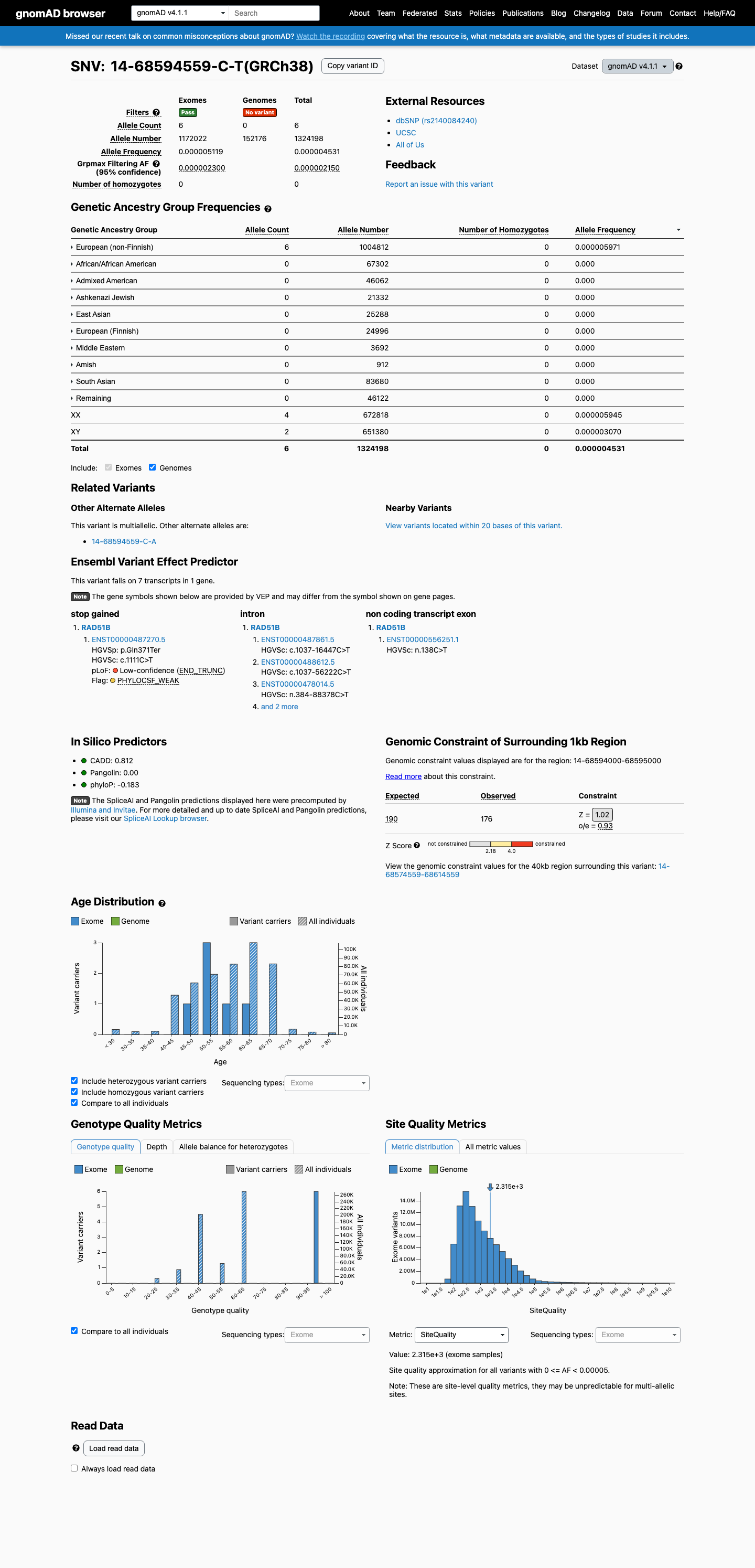755x1568 pixels.
Task: Sort by Allele Count column header
Action: tap(267, 230)
